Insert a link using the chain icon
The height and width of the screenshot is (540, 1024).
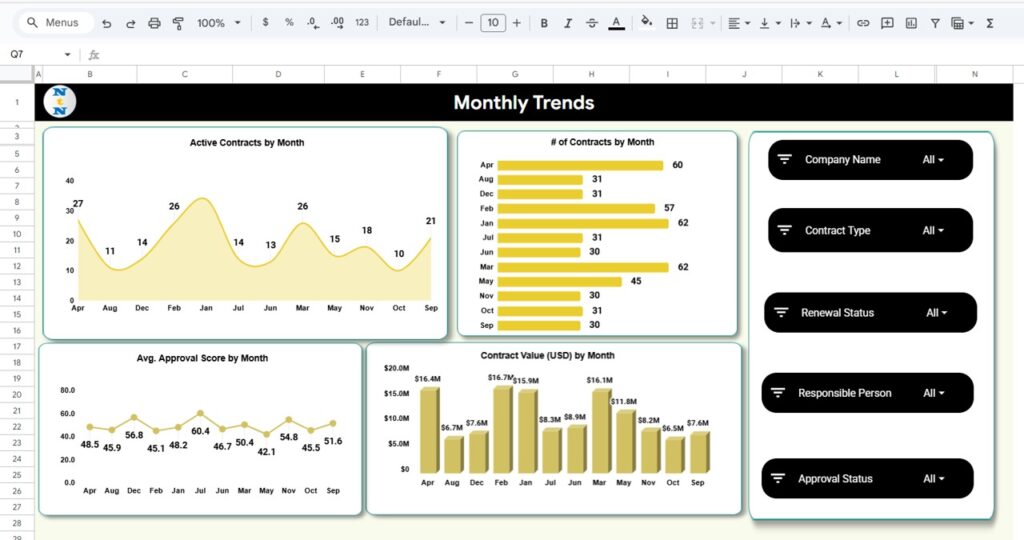pyautogui.click(x=863, y=23)
